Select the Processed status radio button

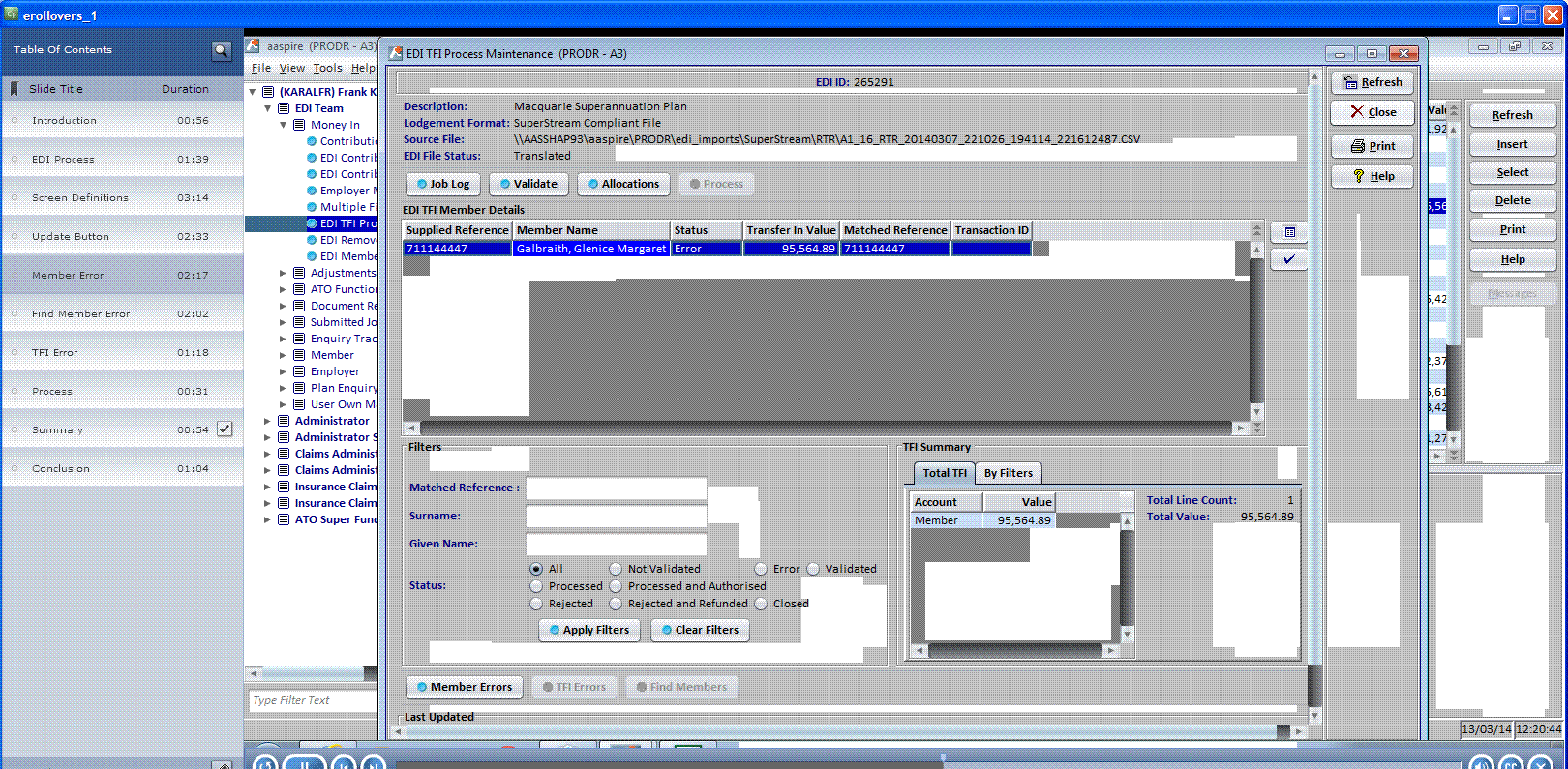point(536,586)
